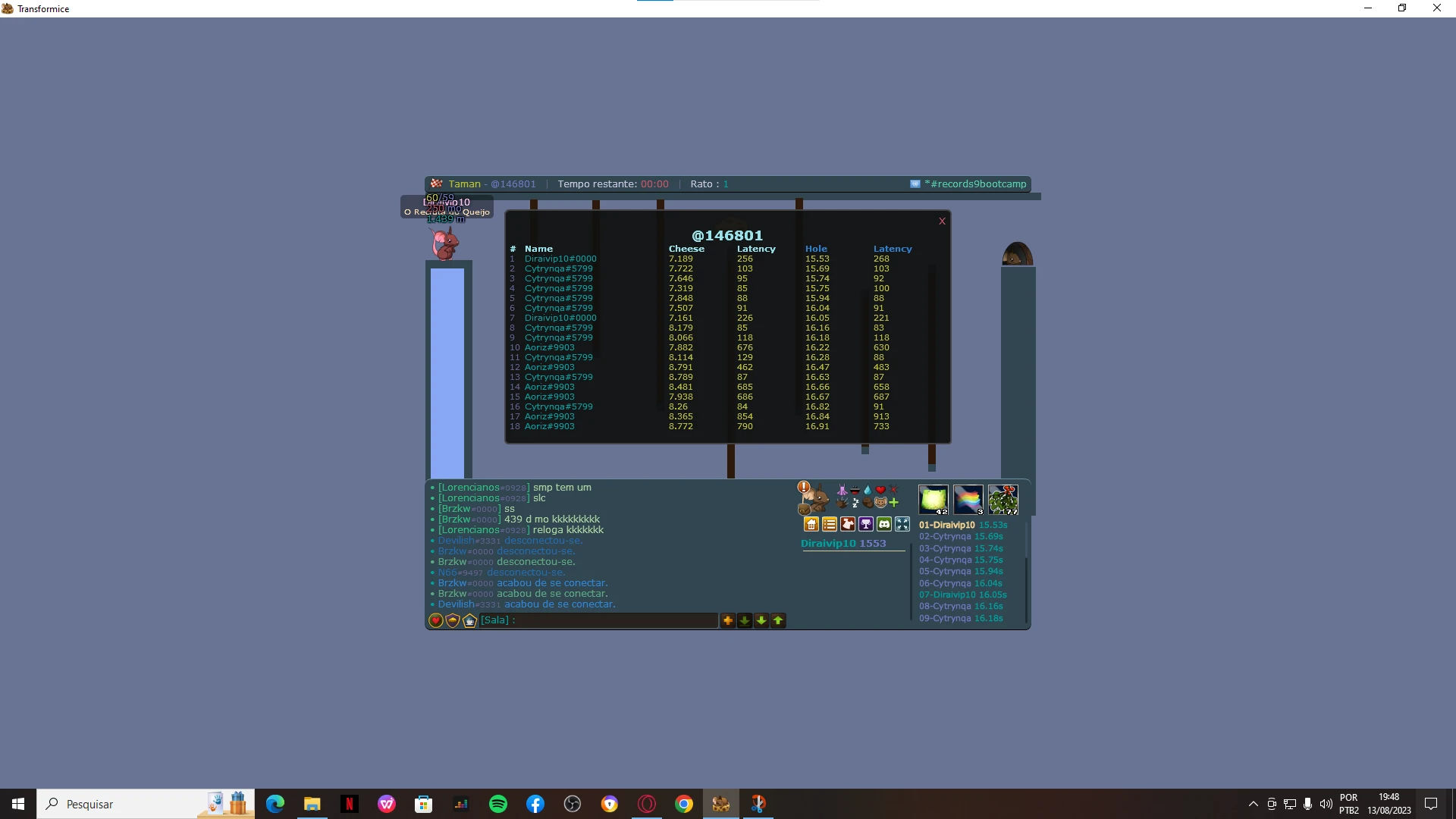Show hidden system tray icons

[x=1253, y=804]
